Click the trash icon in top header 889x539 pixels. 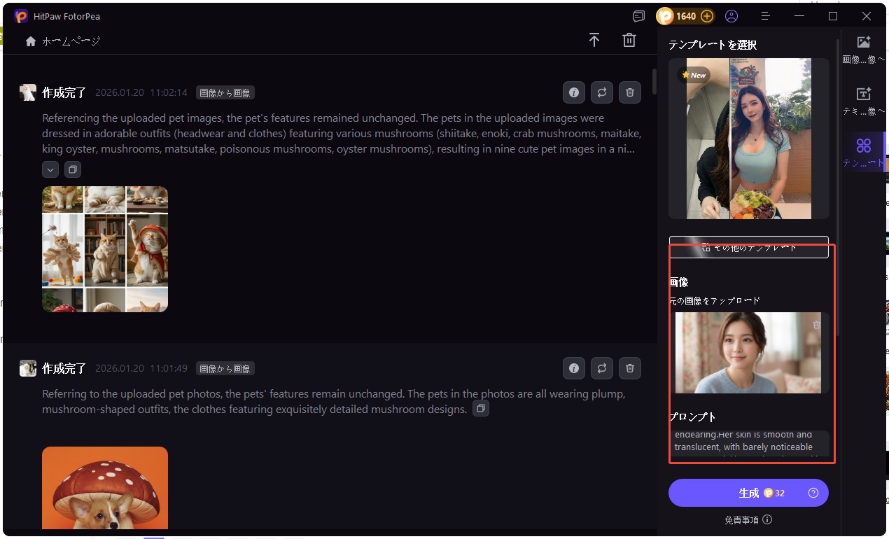coord(629,40)
